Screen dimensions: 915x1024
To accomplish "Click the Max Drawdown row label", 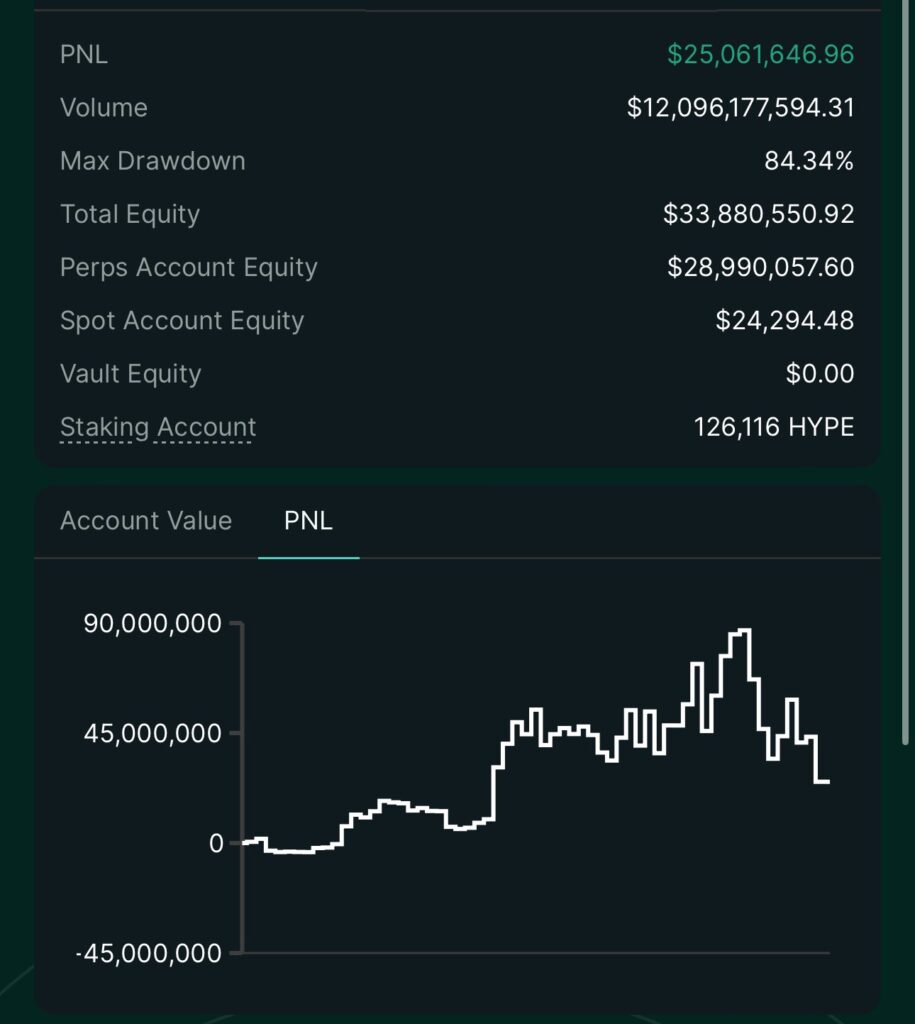I will (153, 161).
